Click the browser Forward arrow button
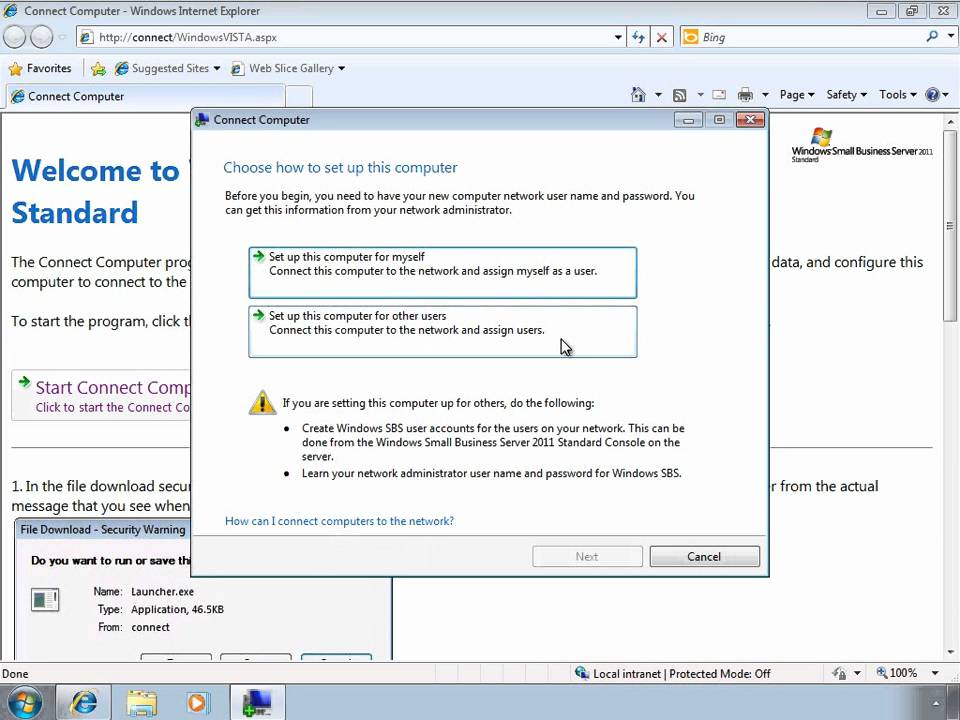Screen dimensions: 960x720 42,37
